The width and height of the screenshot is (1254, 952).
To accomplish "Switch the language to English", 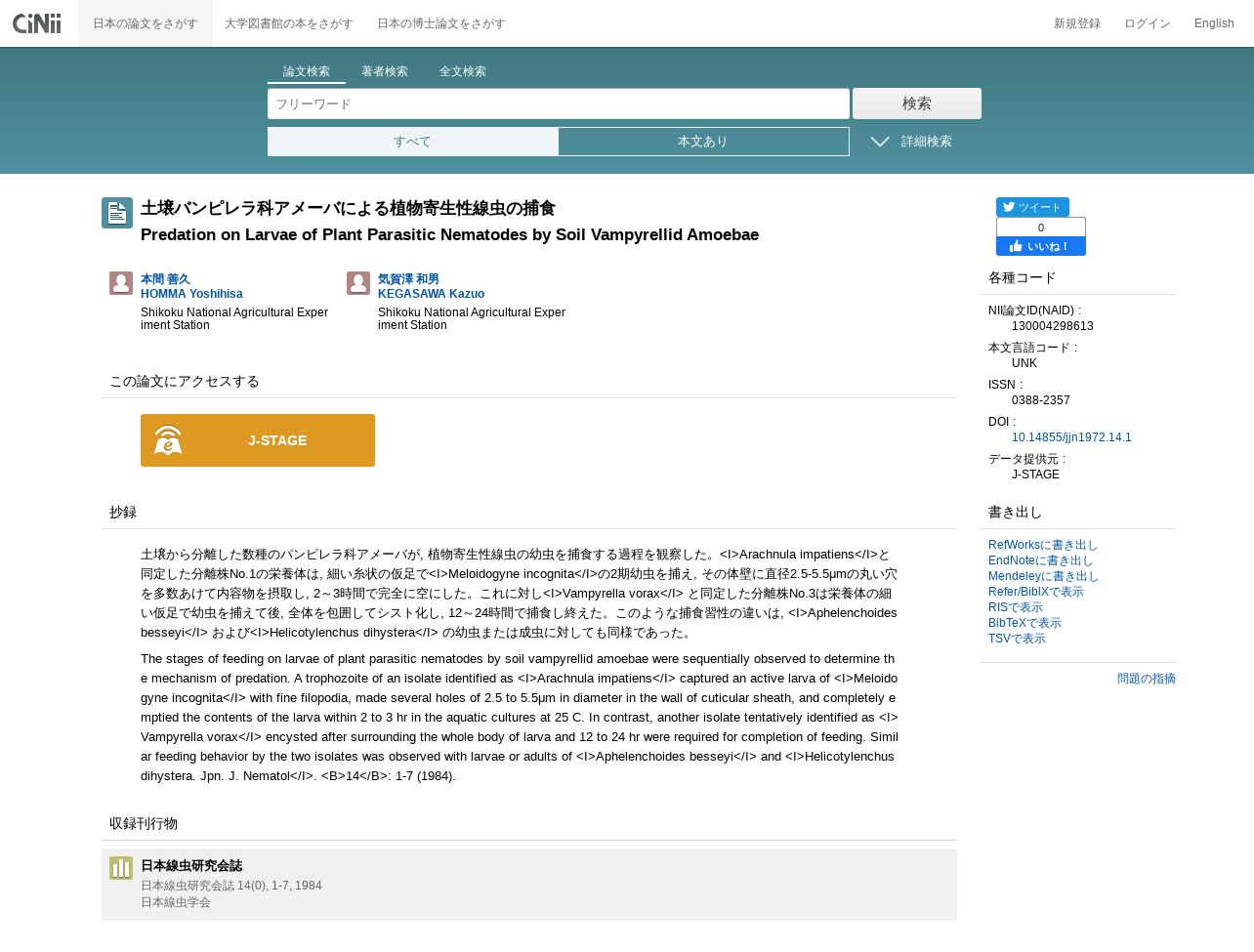I will 1214,23.
